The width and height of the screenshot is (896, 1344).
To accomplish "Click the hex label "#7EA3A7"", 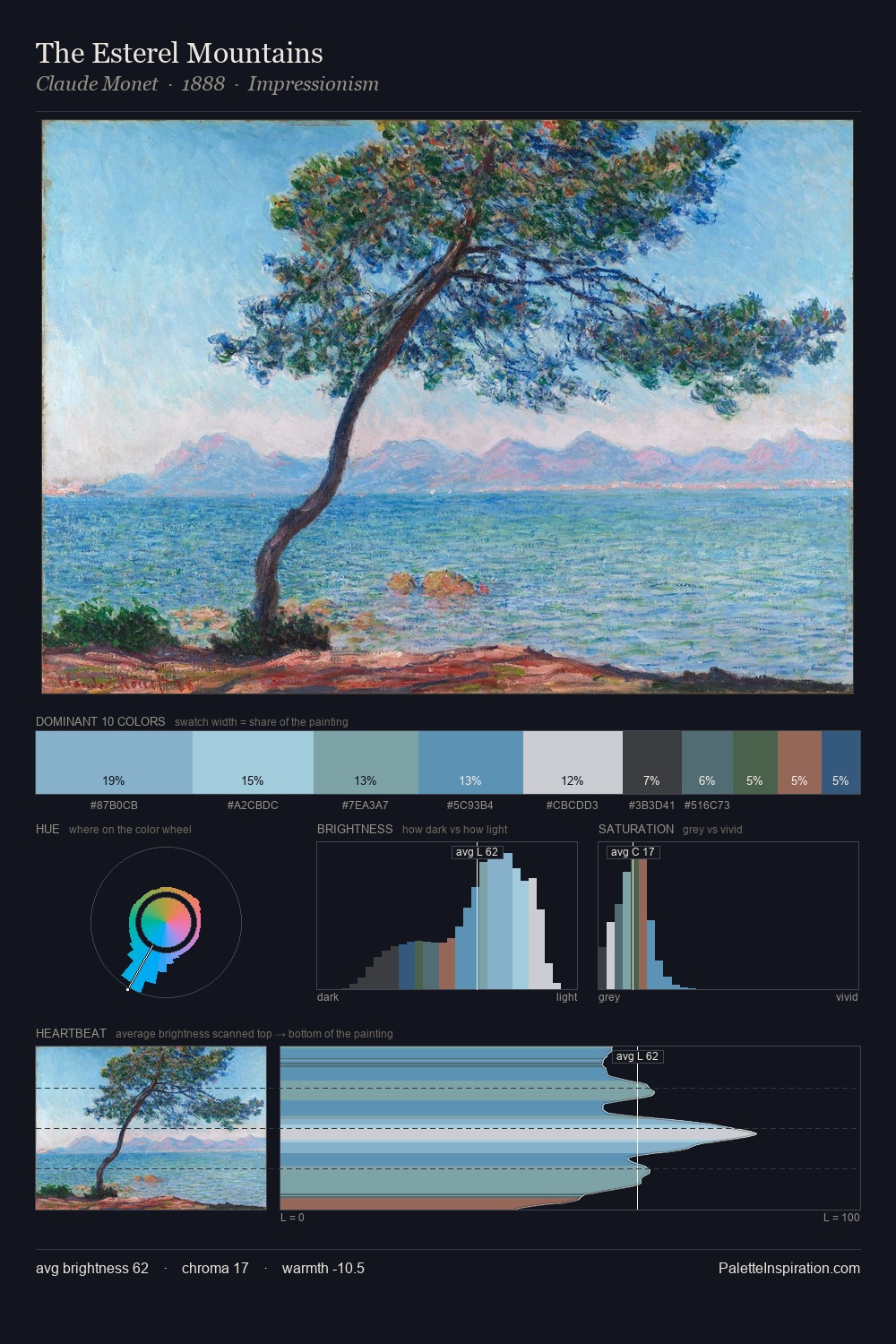I will click(x=366, y=805).
